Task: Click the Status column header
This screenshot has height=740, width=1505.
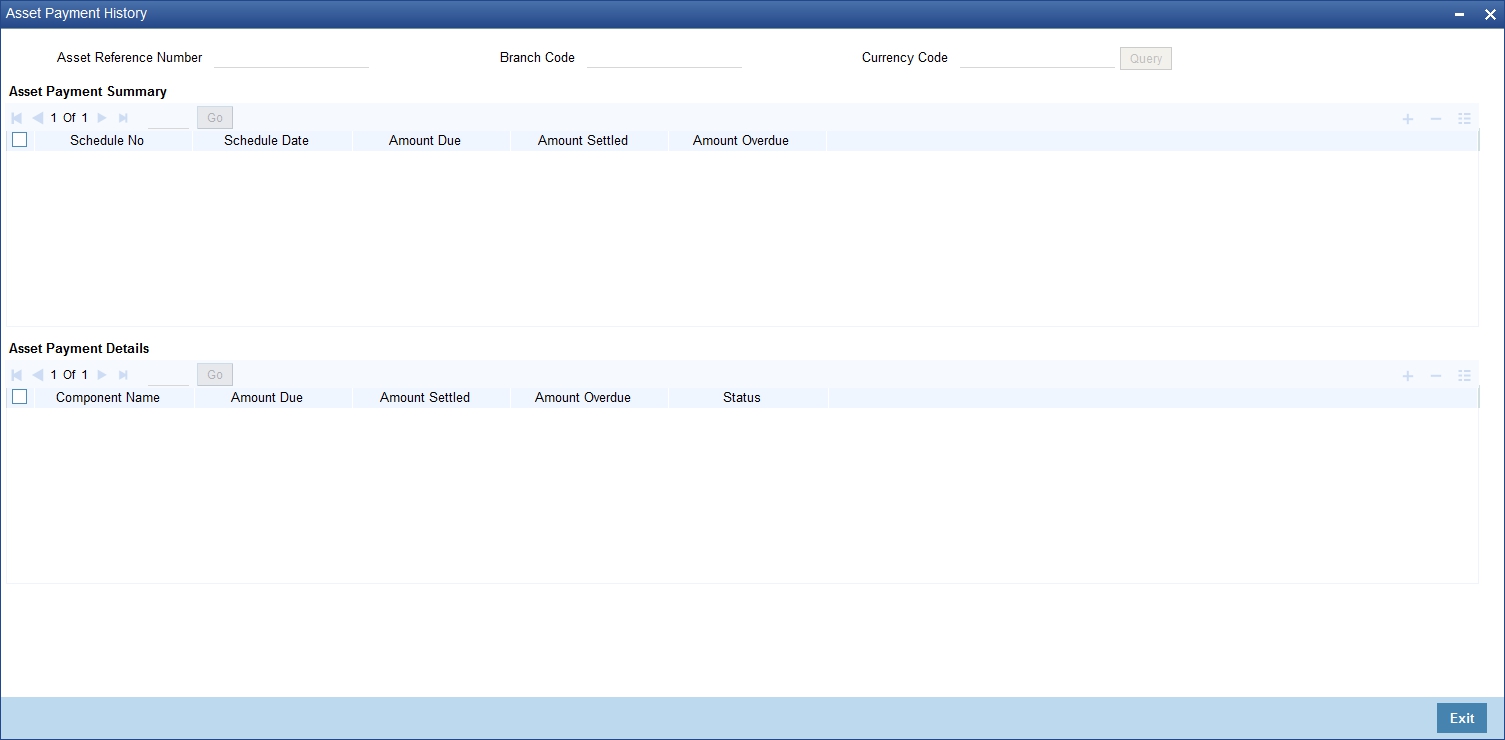Action: [742, 398]
